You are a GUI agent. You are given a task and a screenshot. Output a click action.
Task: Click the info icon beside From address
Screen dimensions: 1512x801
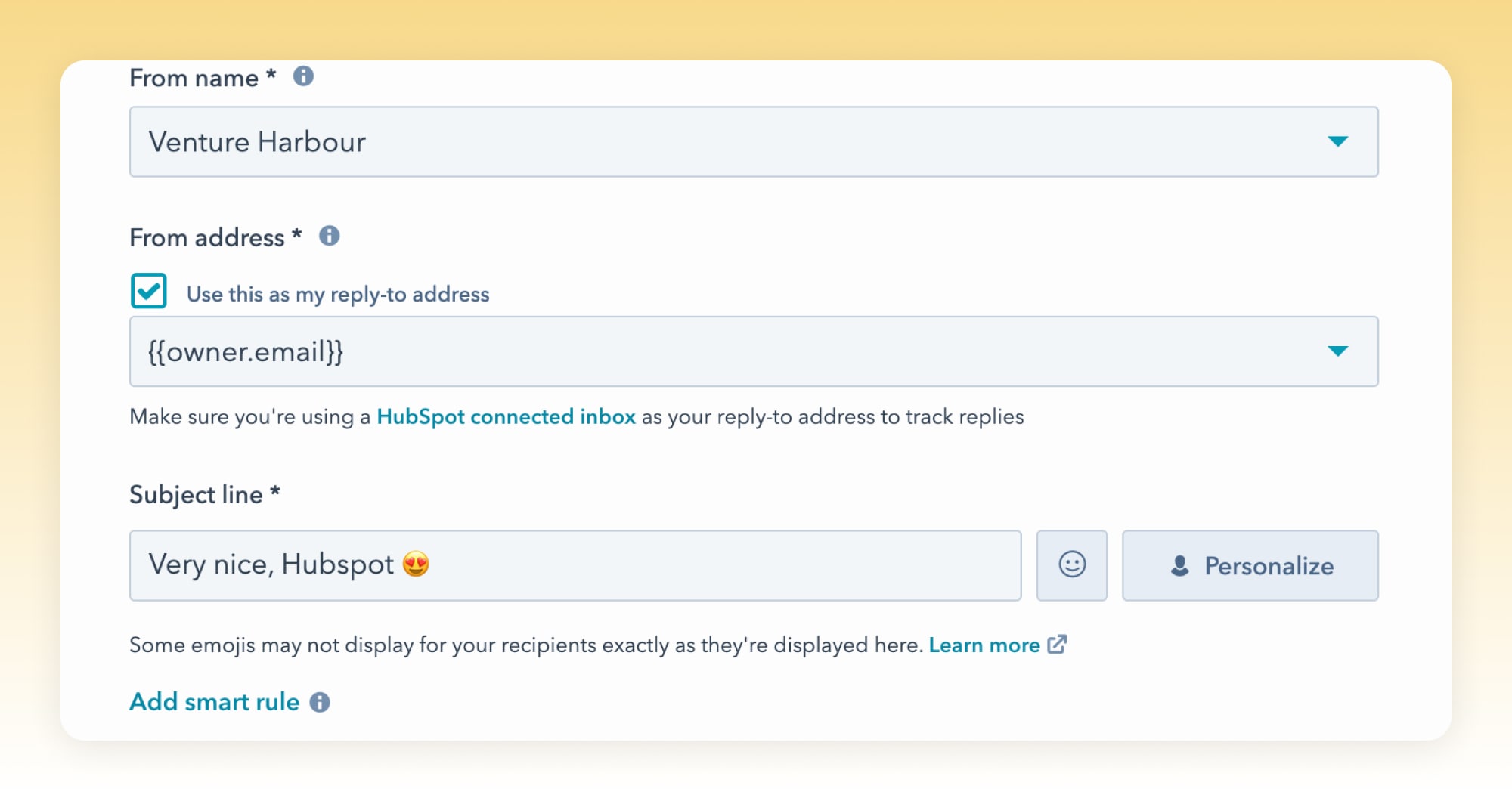(x=329, y=236)
